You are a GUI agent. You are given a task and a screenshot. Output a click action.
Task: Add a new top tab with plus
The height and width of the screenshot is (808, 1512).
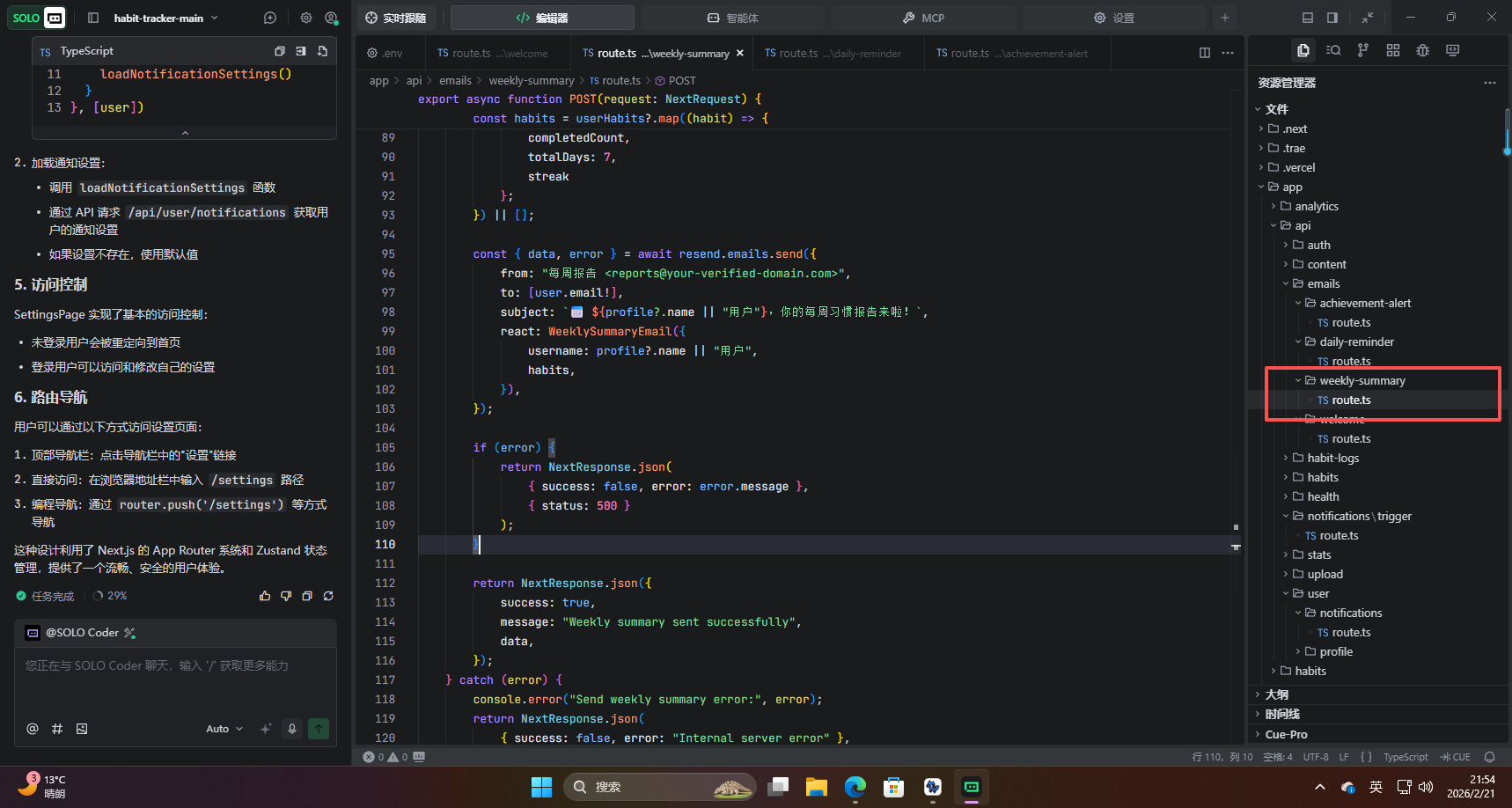click(1224, 18)
